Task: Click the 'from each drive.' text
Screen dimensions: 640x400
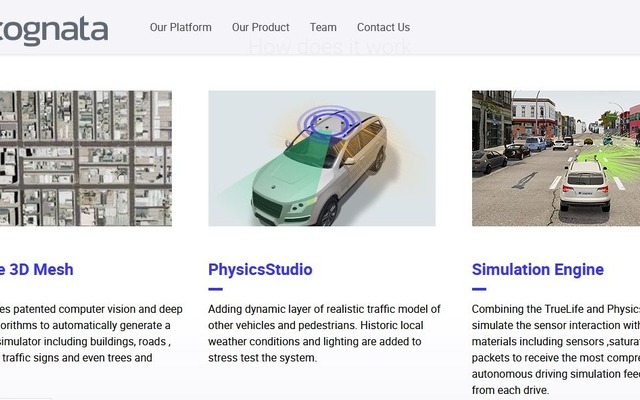Action: (x=510, y=390)
